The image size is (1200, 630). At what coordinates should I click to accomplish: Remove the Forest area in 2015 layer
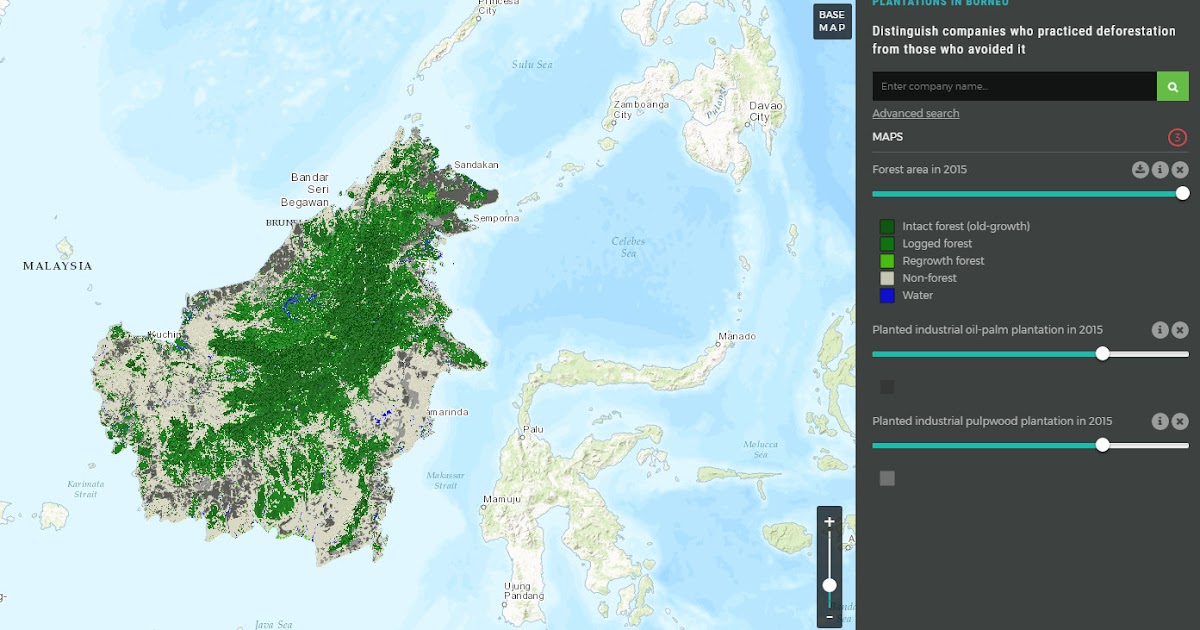click(1178, 169)
